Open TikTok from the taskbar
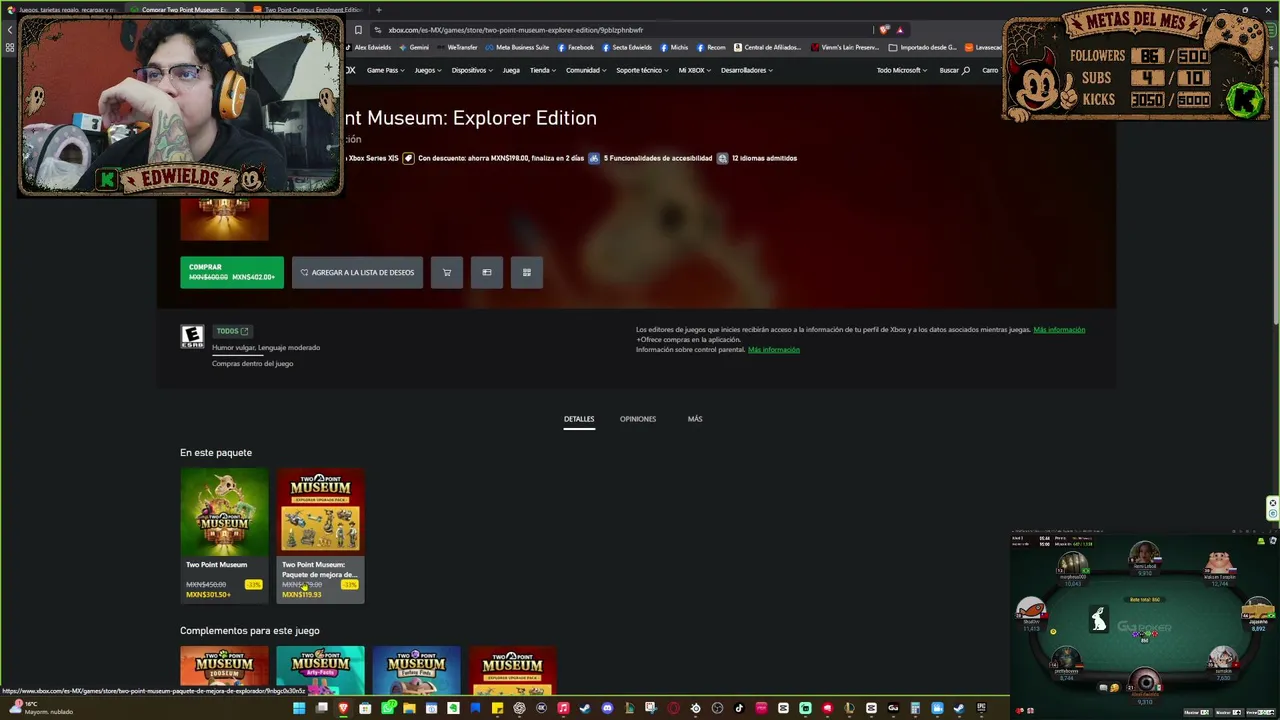This screenshot has height=720, width=1280. [x=739, y=709]
